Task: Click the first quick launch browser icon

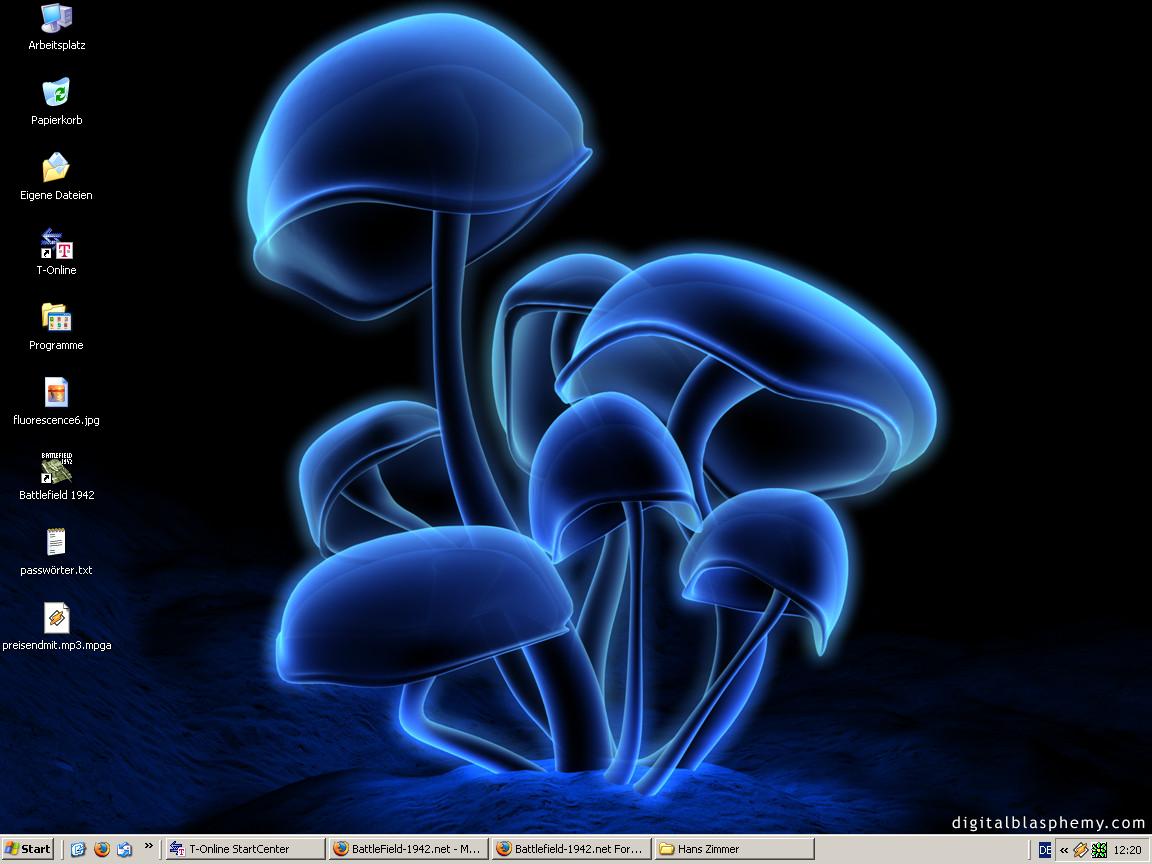Action: pyautogui.click(x=78, y=849)
